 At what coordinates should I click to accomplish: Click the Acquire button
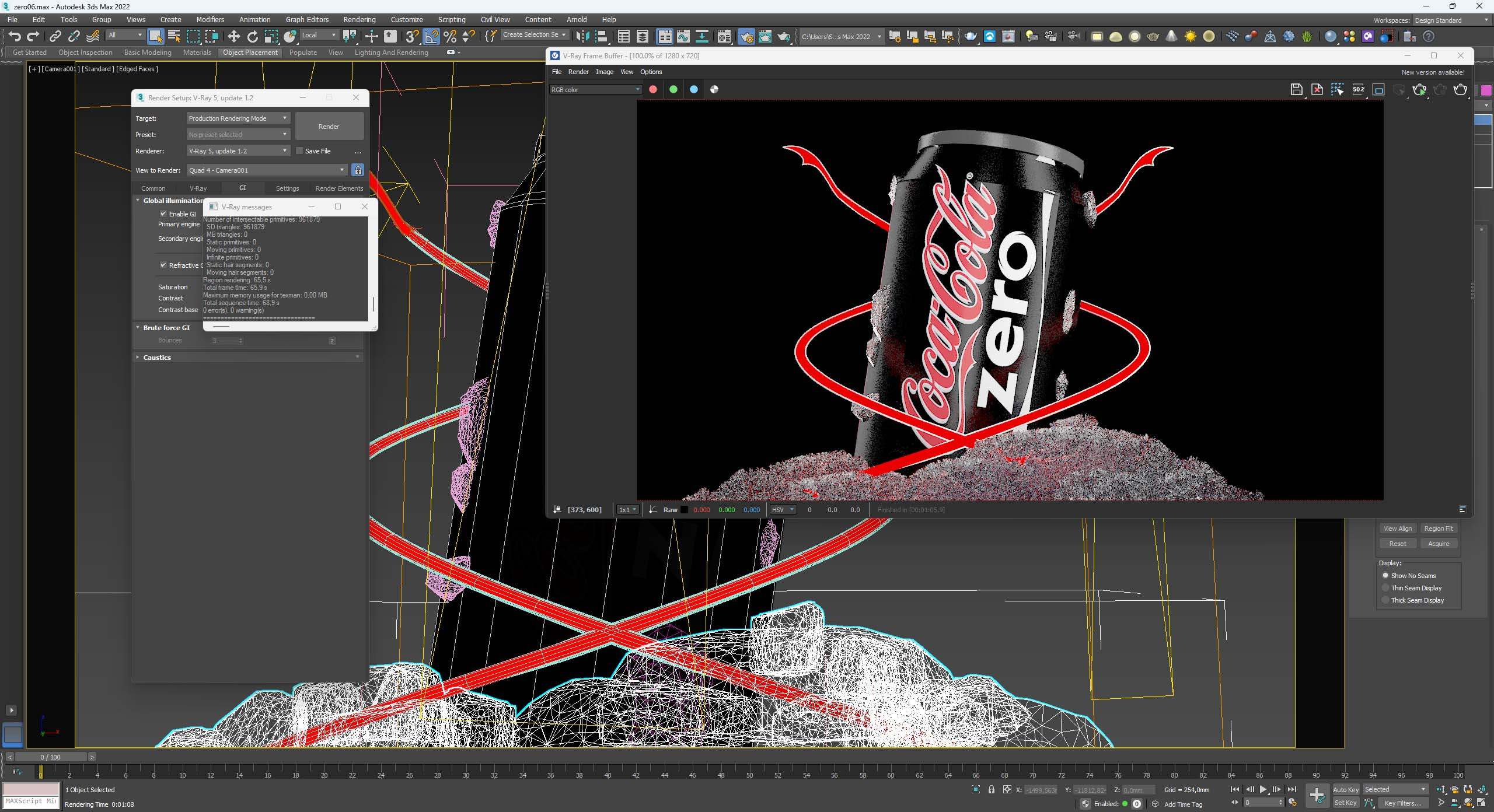pos(1438,543)
